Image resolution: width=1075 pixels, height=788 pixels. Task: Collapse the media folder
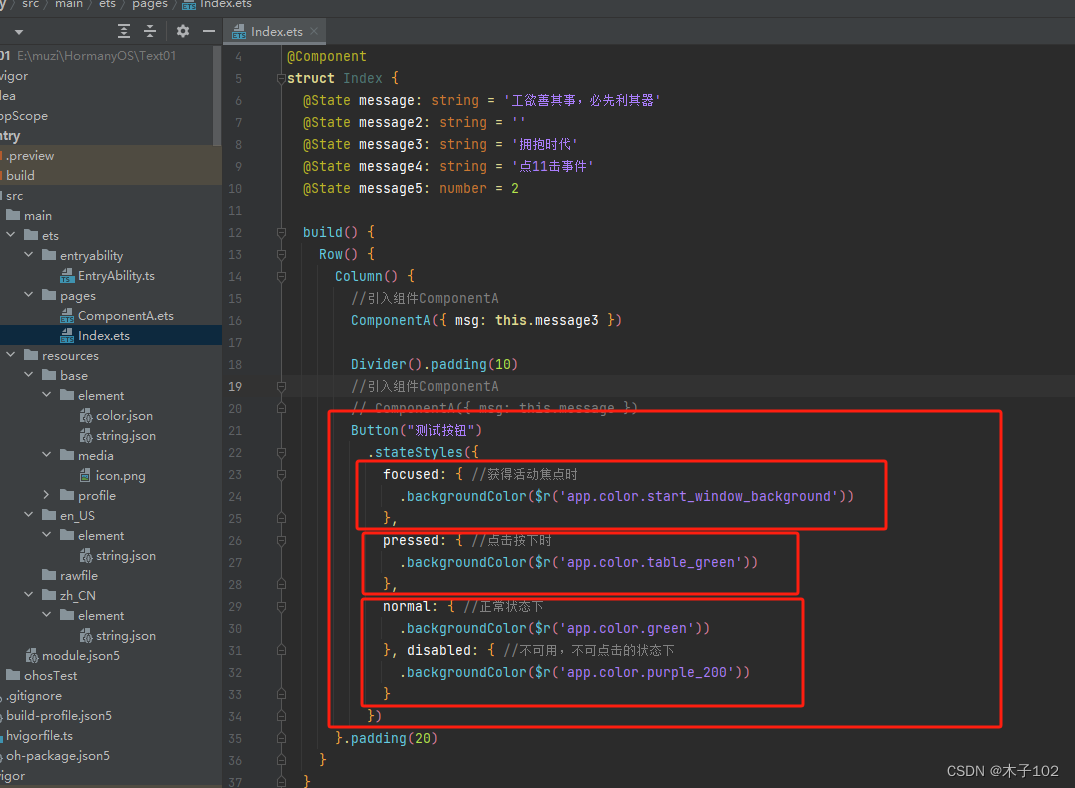(x=46, y=455)
